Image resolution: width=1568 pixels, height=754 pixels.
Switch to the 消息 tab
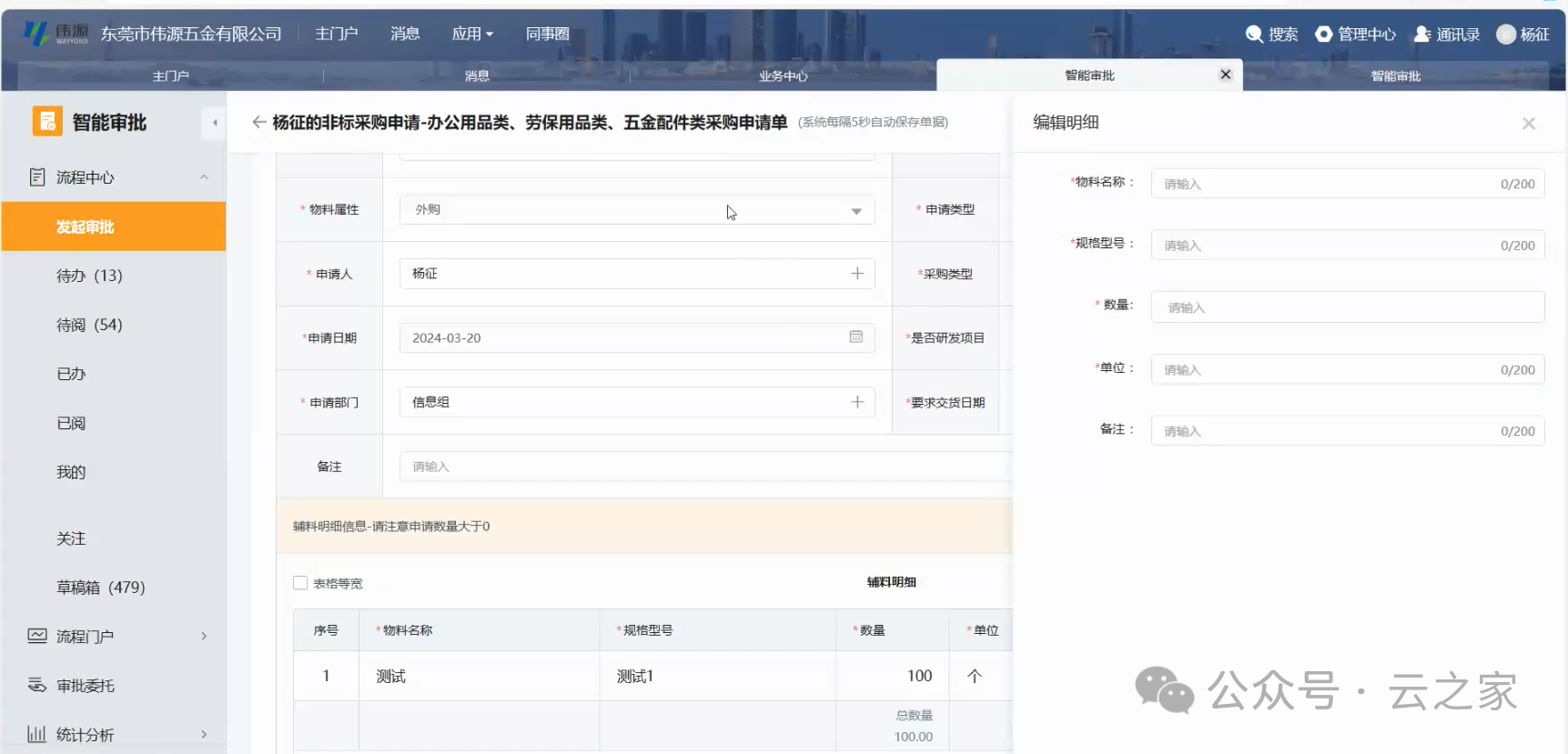pos(477,75)
